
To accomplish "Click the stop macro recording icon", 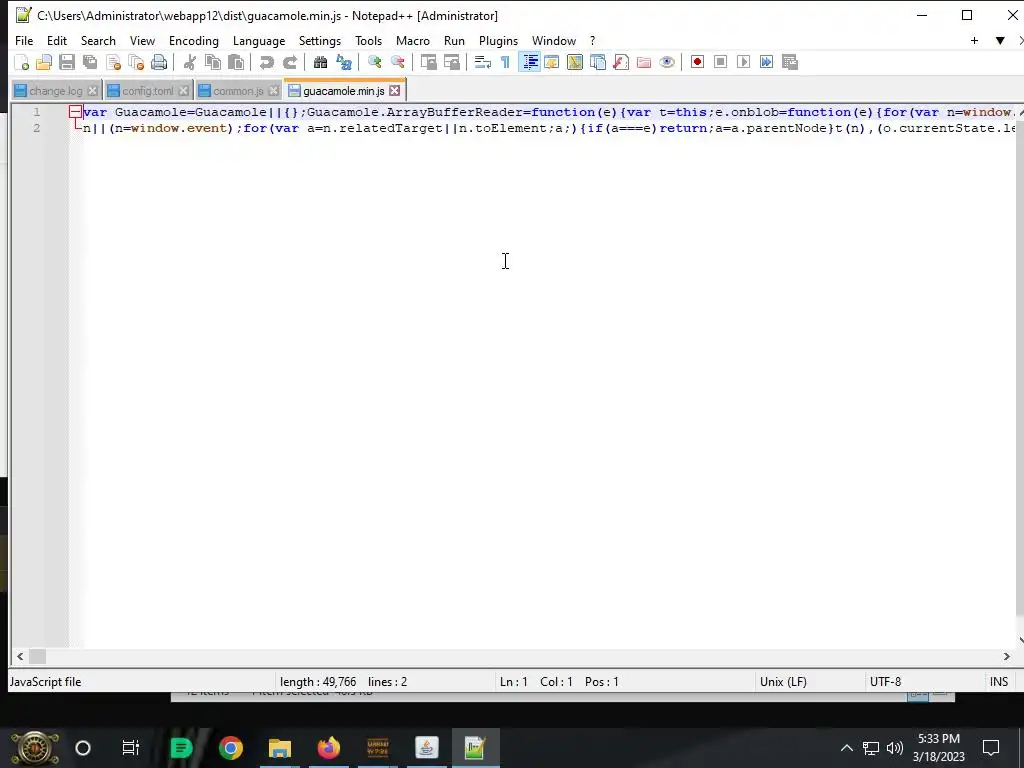I will coord(720,62).
